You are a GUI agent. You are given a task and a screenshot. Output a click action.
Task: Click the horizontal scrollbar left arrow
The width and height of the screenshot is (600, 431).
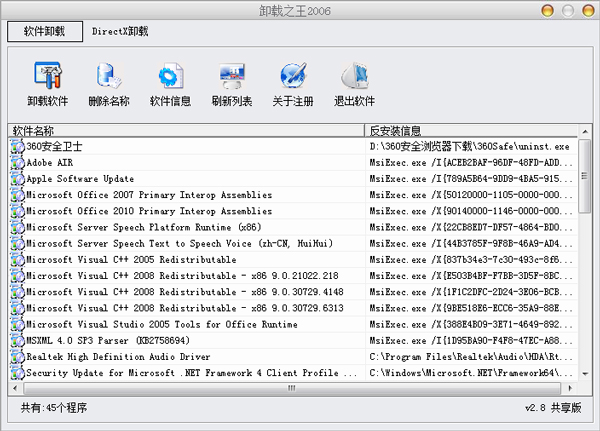click(15, 388)
